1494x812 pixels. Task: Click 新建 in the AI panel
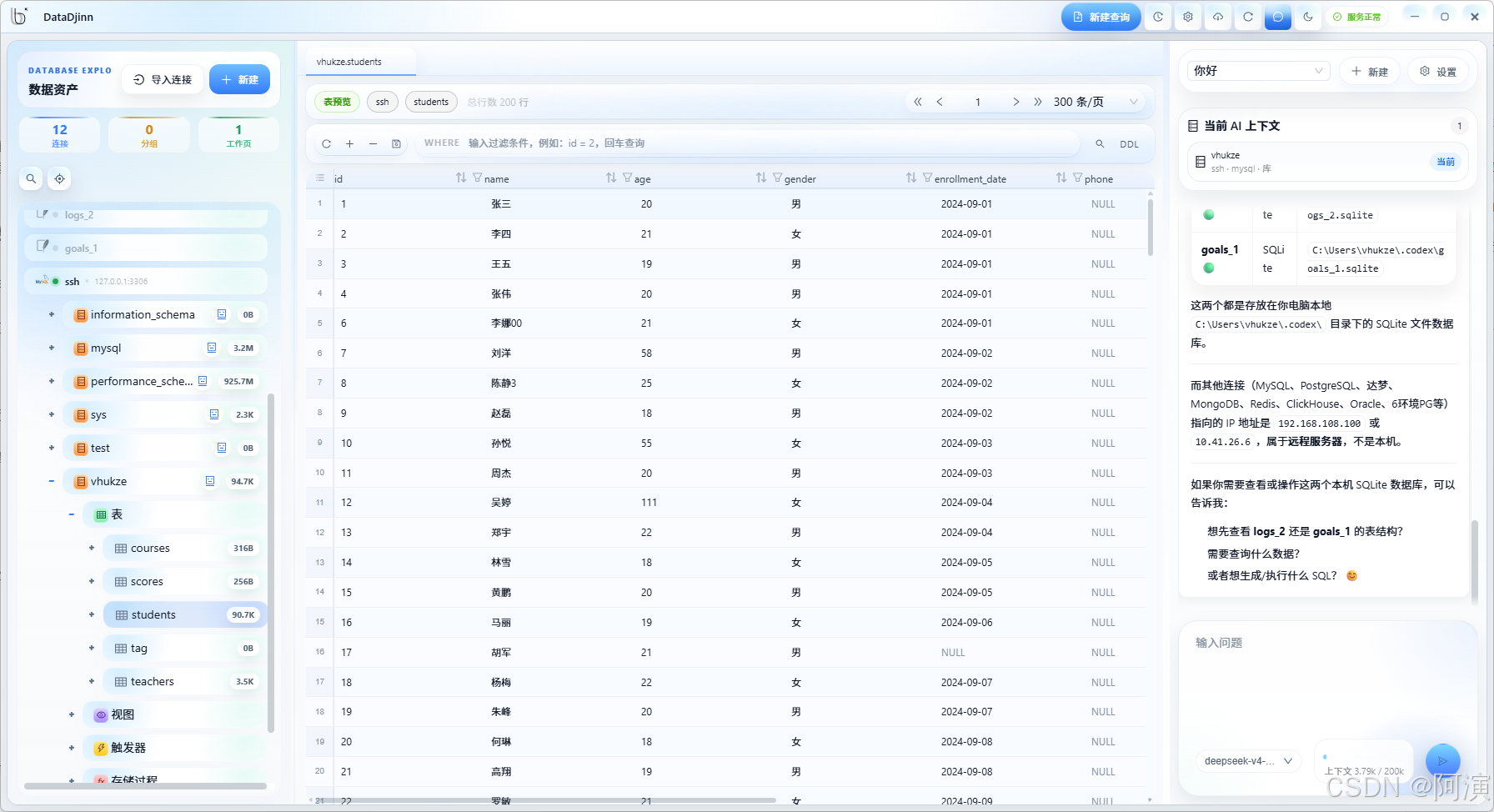[x=1370, y=72]
